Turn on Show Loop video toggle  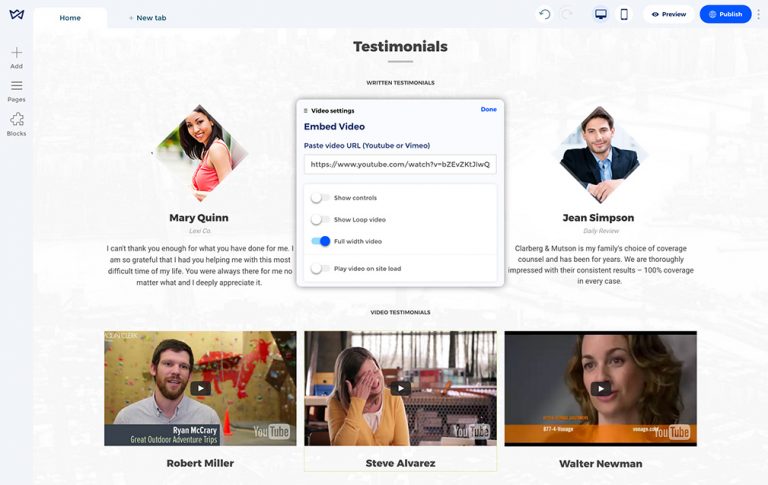(x=320, y=219)
